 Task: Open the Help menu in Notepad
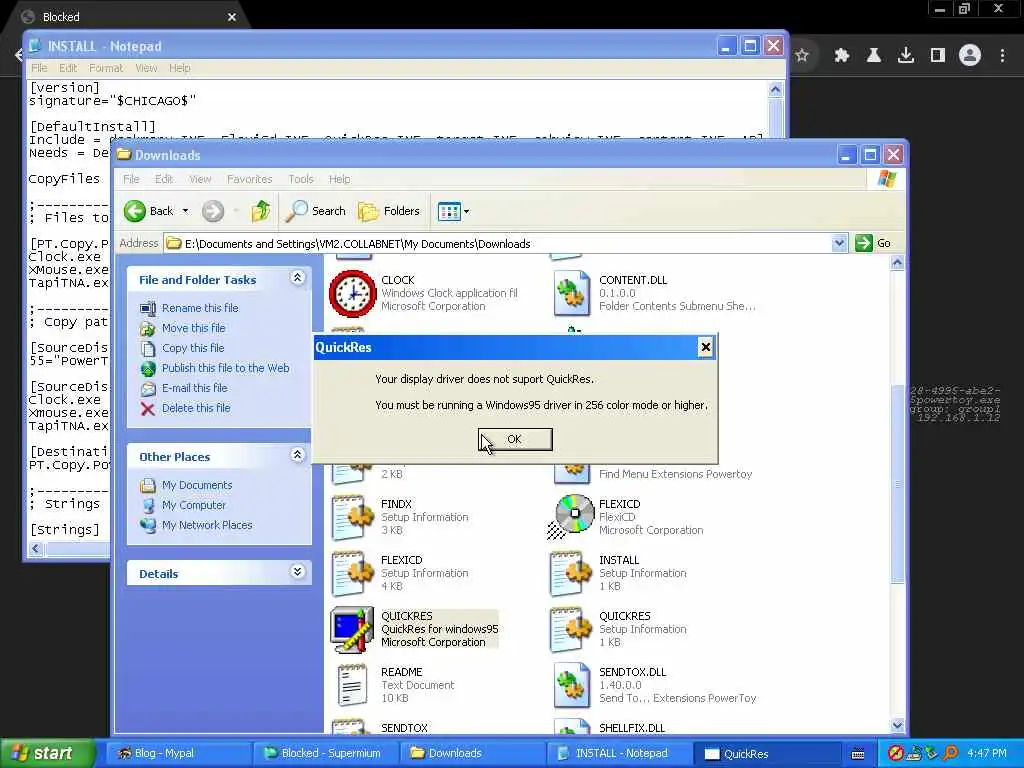[180, 68]
